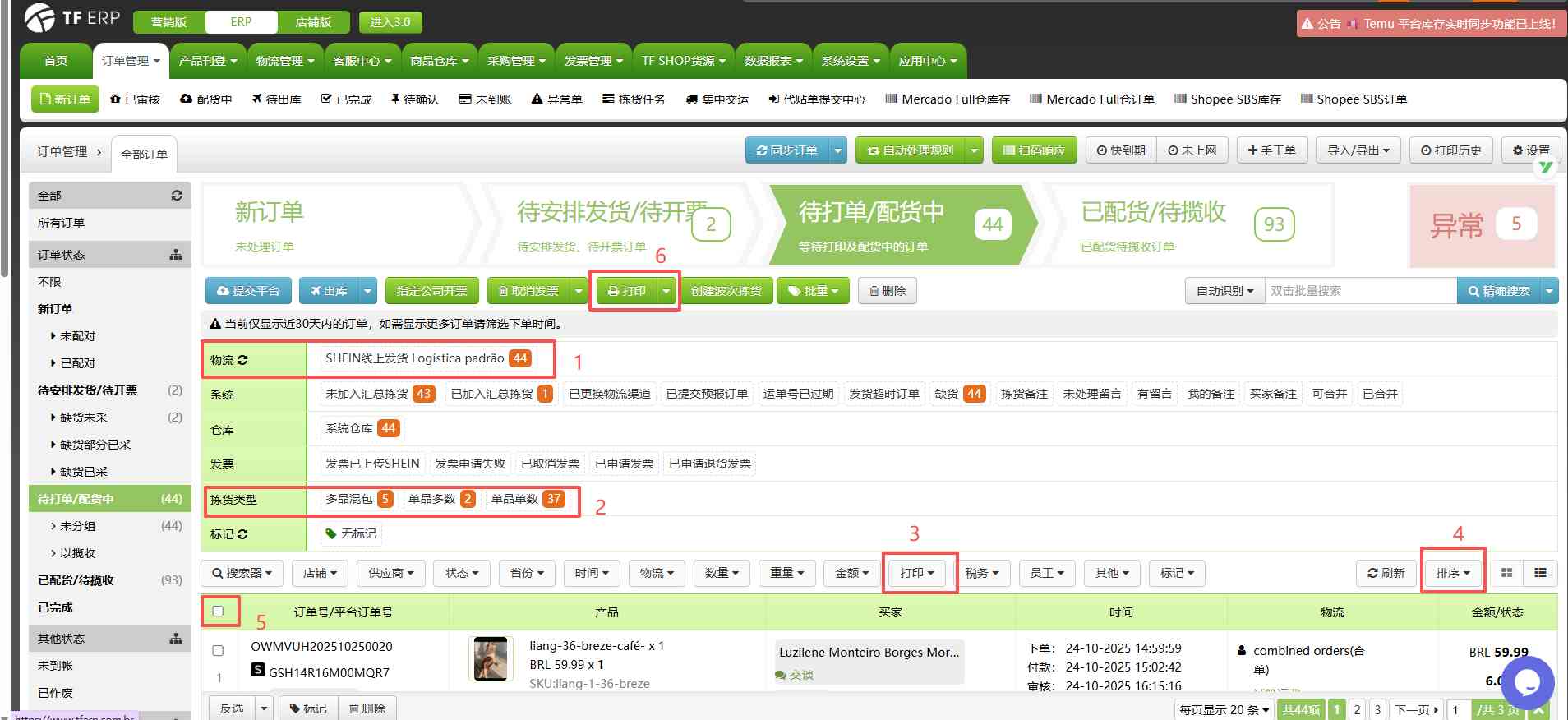This screenshot has width=1568, height=720.
Task: Click the 同步订单 button
Action: click(x=786, y=150)
